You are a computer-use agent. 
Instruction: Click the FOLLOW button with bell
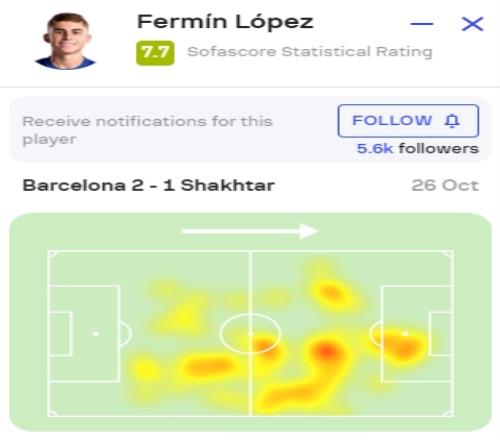[x=408, y=121]
